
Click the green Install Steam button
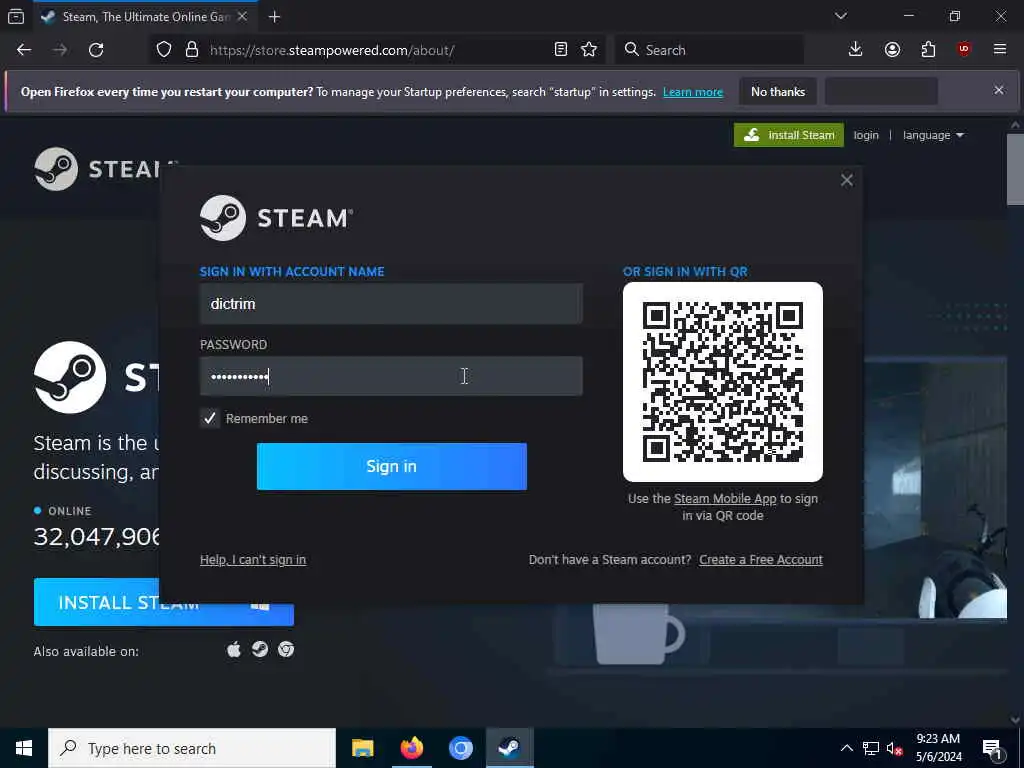coord(789,135)
